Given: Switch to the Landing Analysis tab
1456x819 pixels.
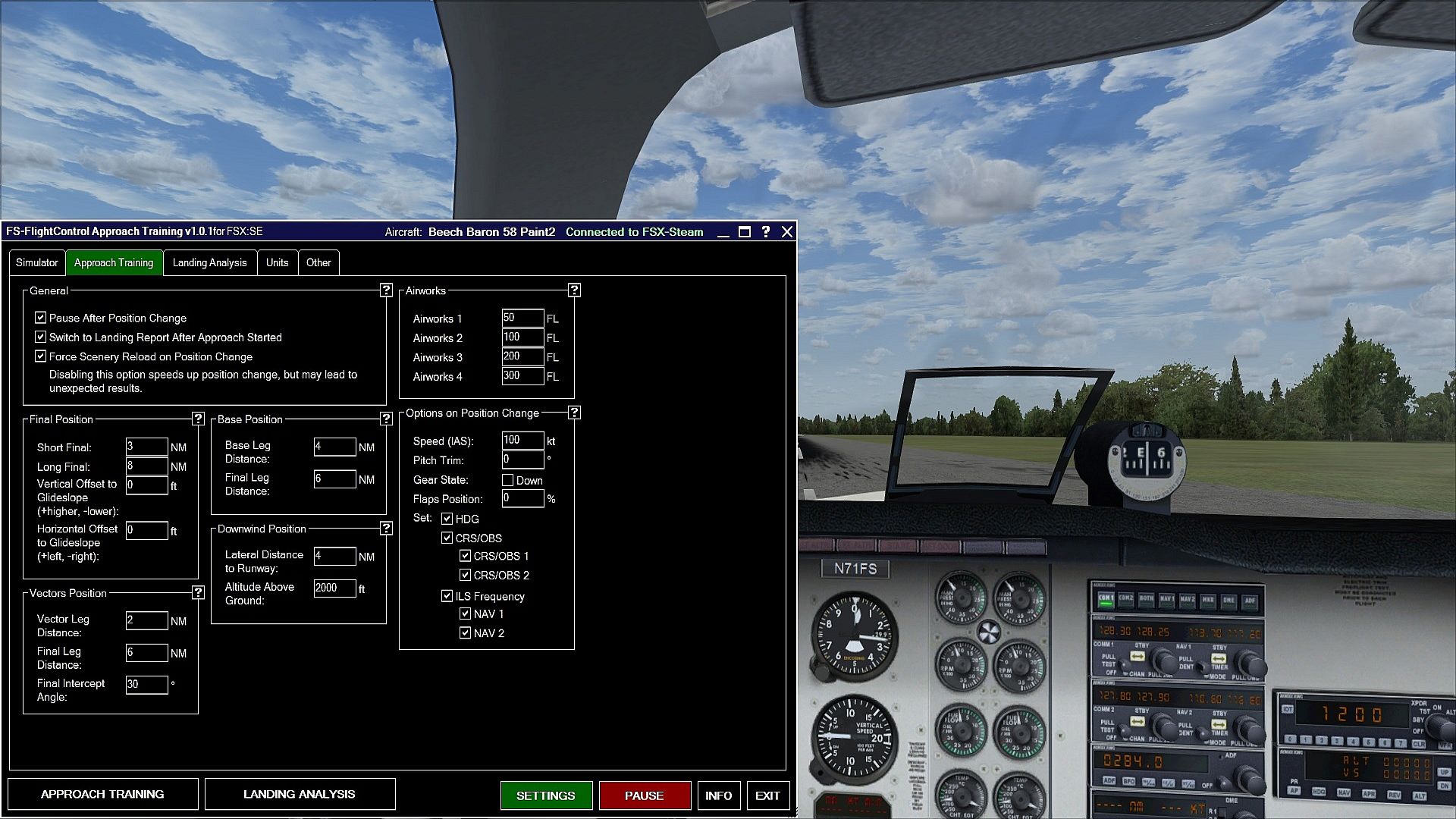Looking at the screenshot, I should coord(209,262).
